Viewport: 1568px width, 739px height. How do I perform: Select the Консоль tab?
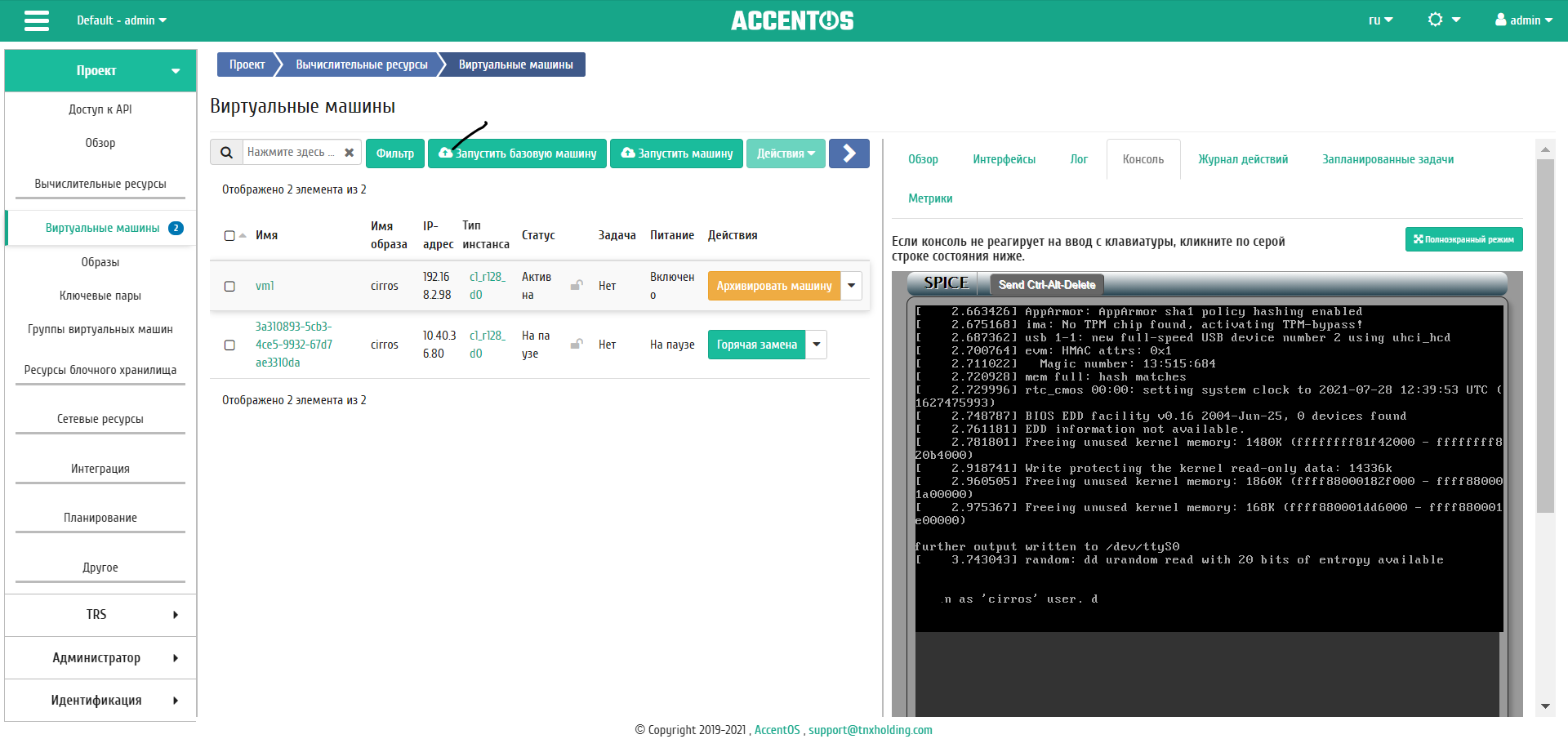click(1143, 159)
